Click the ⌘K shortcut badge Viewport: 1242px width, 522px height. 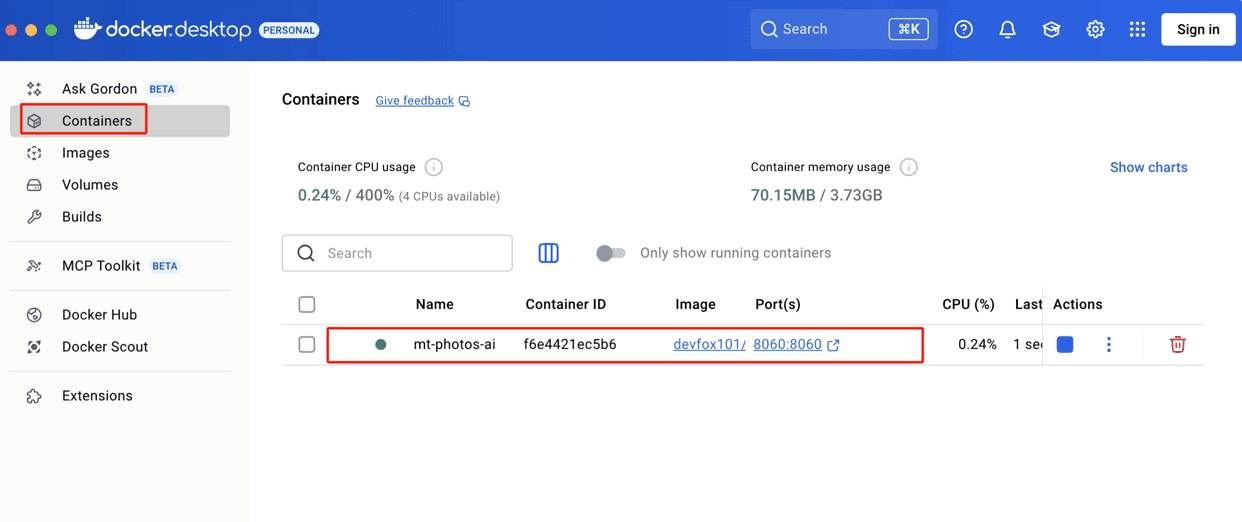point(908,29)
